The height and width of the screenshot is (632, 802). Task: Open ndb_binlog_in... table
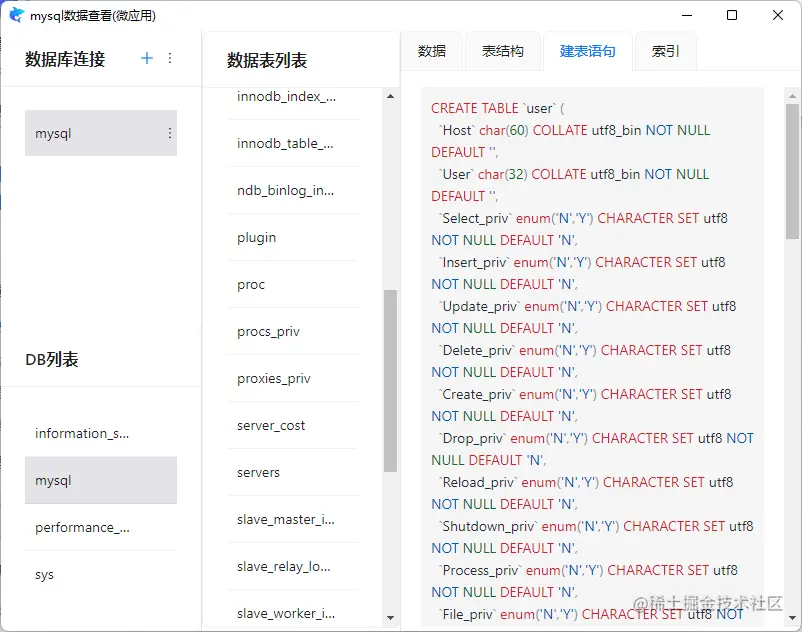[293, 191]
